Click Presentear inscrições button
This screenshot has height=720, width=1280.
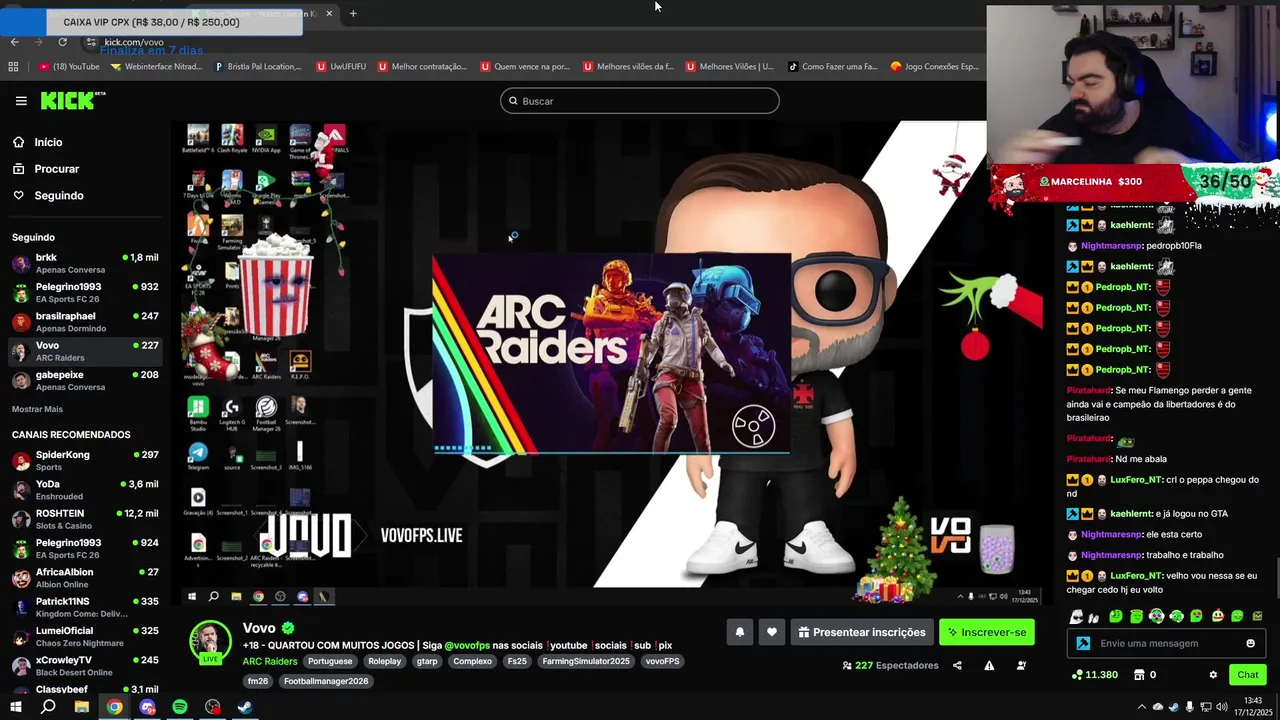tap(861, 632)
